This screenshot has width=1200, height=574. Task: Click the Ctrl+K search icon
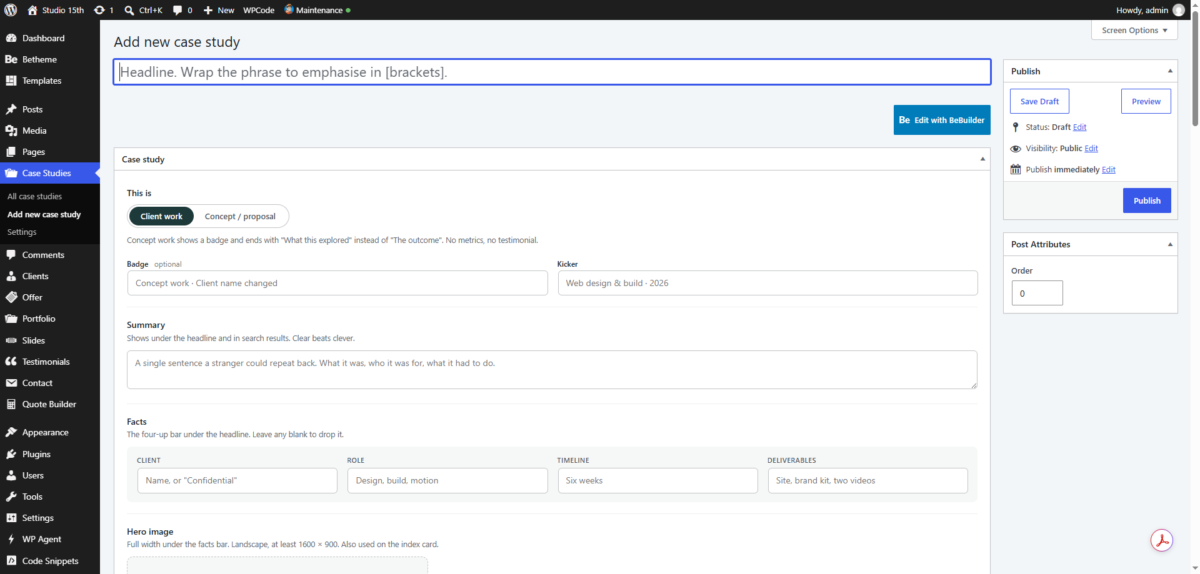130,9
